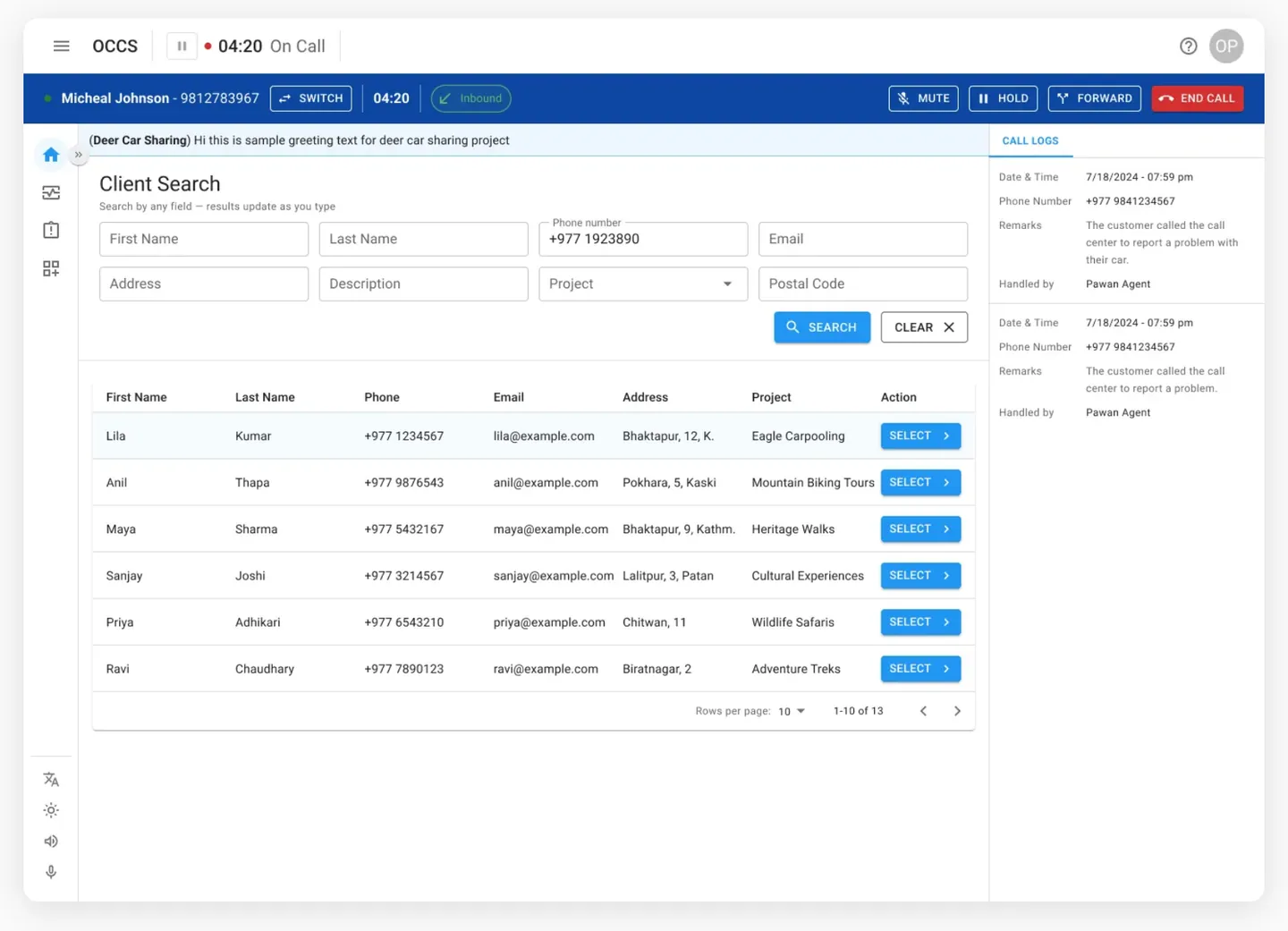The image size is (1288, 931).
Task: Open speaker volume settings icon
Action: tap(51, 841)
